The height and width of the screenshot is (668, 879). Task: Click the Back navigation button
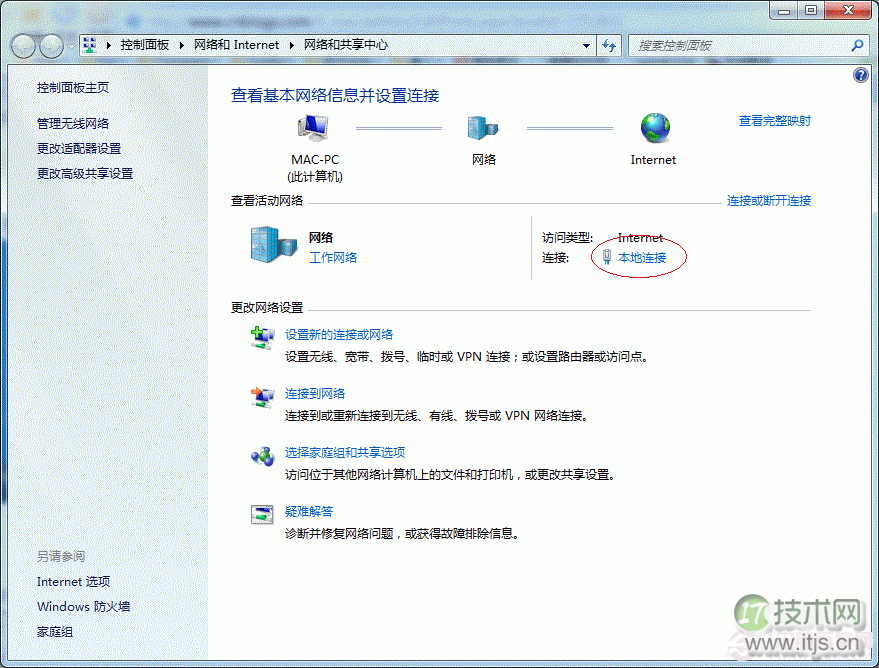tap(24, 46)
